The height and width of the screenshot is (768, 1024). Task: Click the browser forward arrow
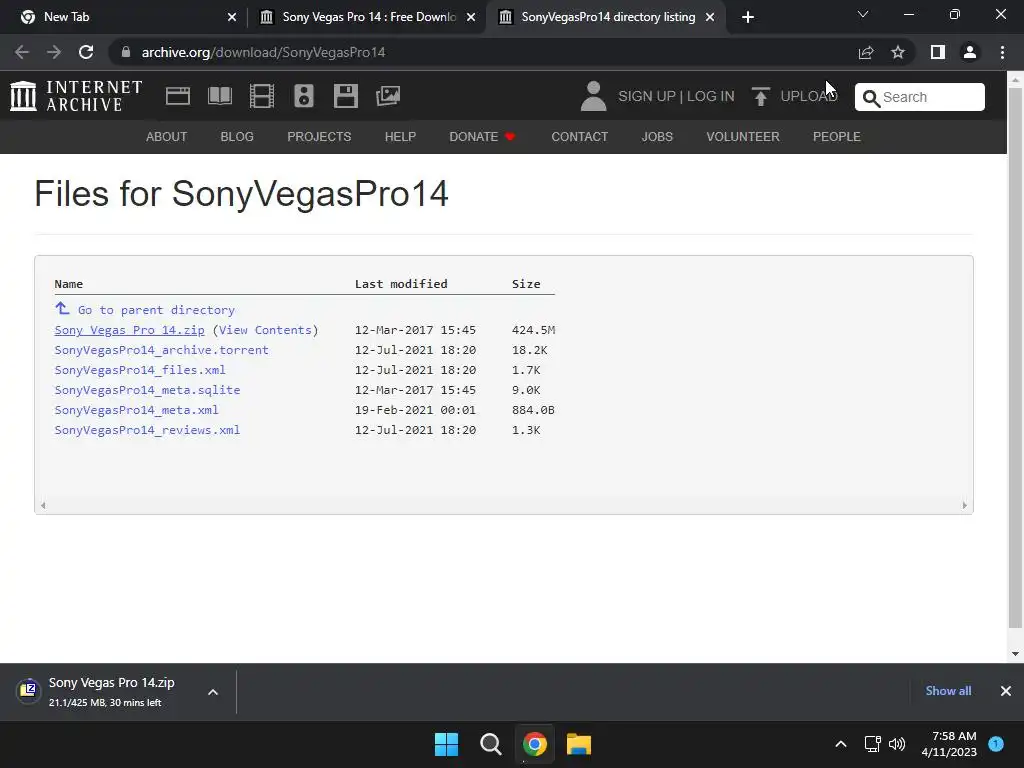tap(54, 52)
